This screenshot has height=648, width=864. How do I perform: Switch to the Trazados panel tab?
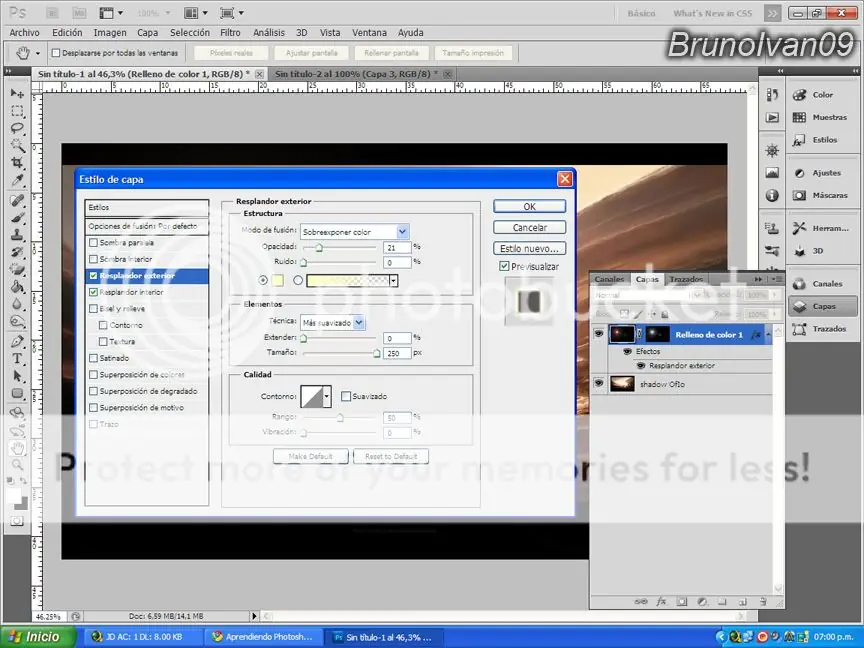(x=686, y=279)
